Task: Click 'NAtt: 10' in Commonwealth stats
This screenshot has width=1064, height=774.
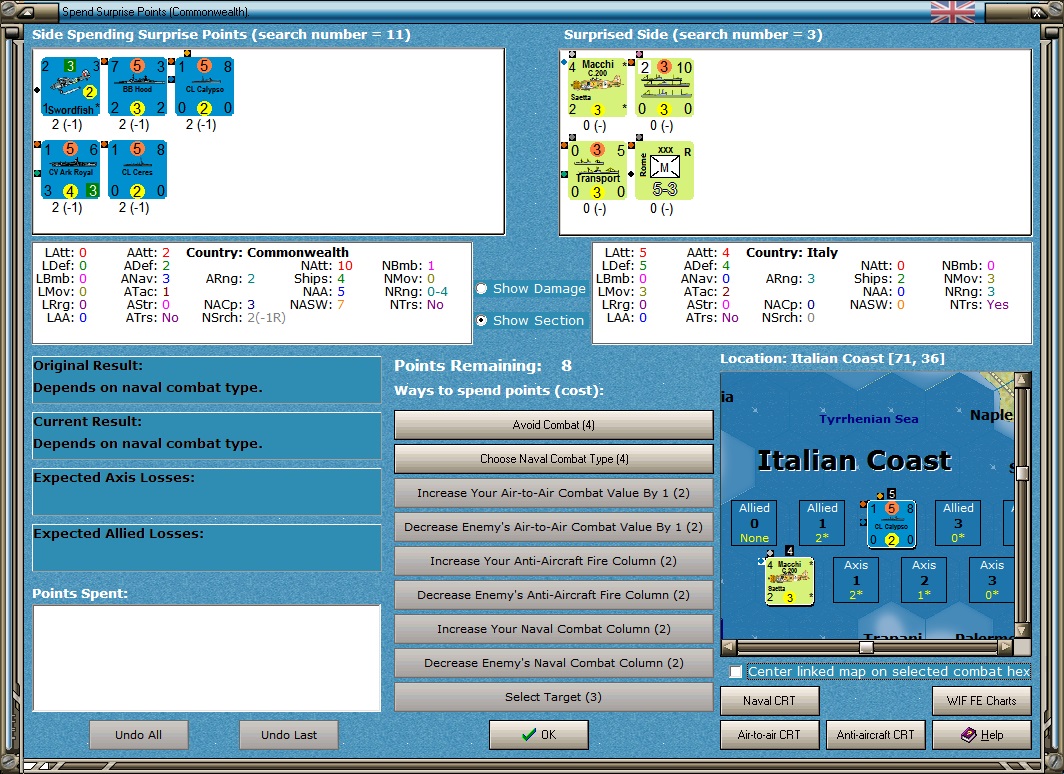Action: pyautogui.click(x=327, y=265)
